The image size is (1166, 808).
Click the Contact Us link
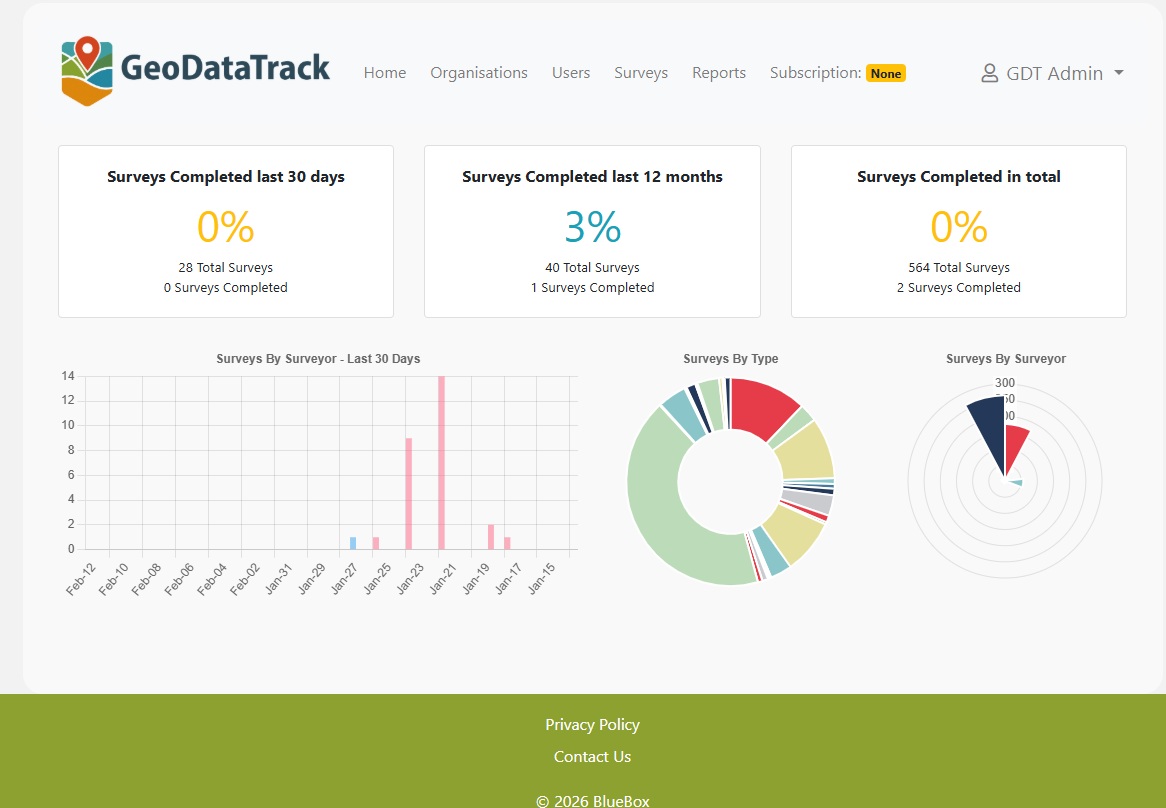click(x=592, y=757)
